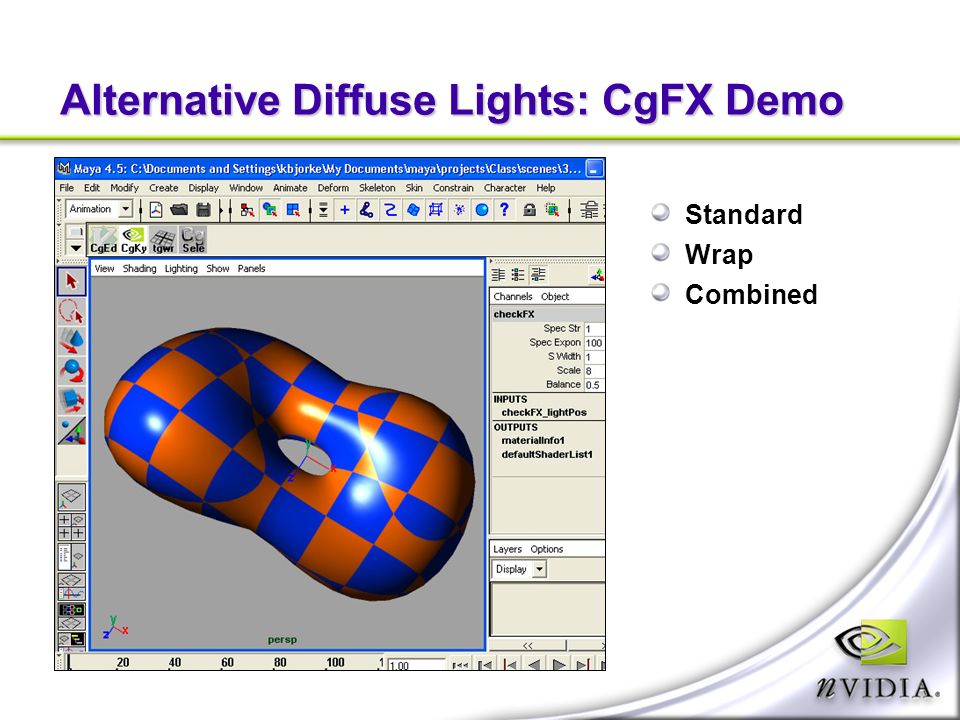Switch to Persp/Graph Editor layout
Image resolution: width=960 pixels, height=720 pixels.
click(x=72, y=586)
